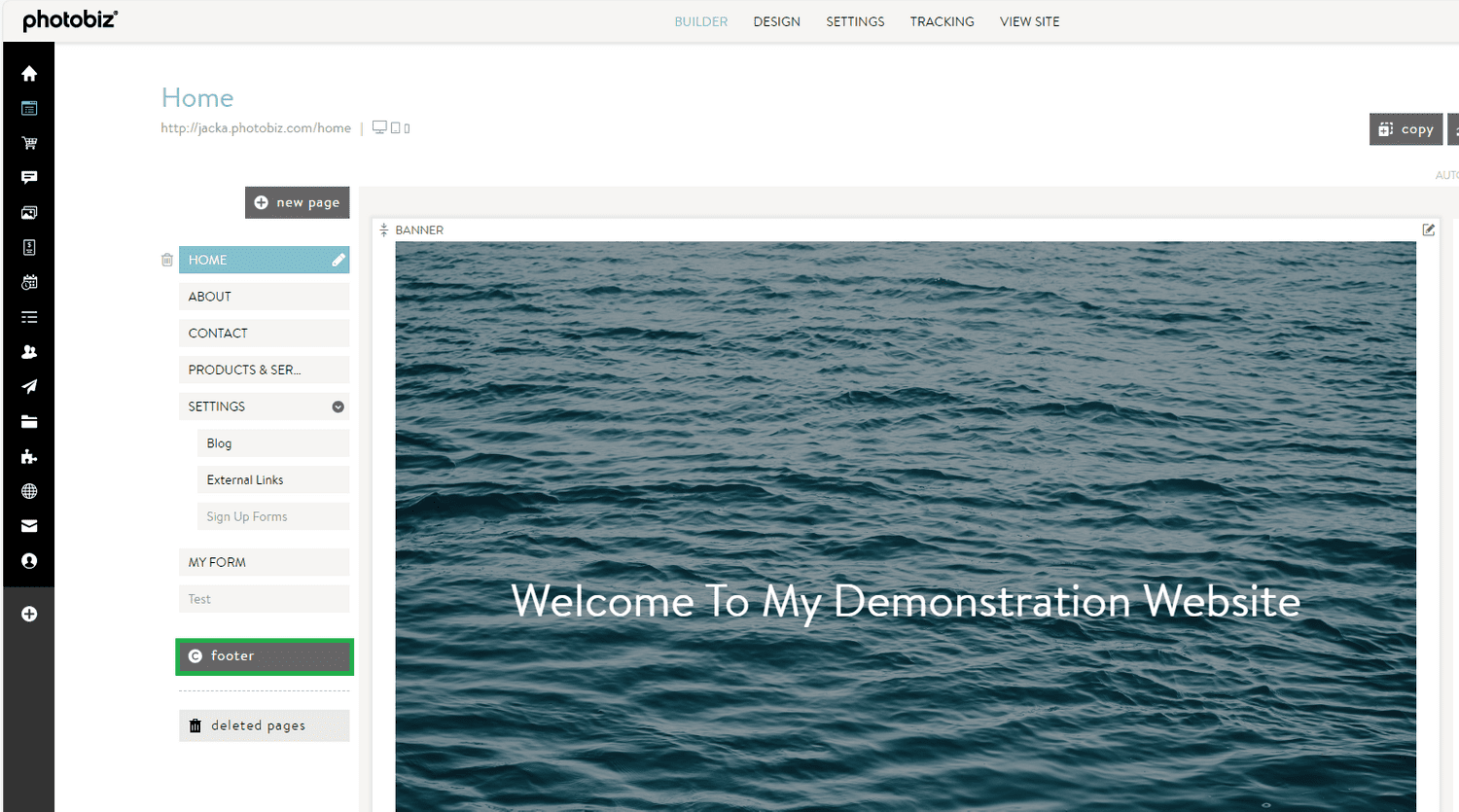Click the globe domains icon

pyautogui.click(x=28, y=491)
